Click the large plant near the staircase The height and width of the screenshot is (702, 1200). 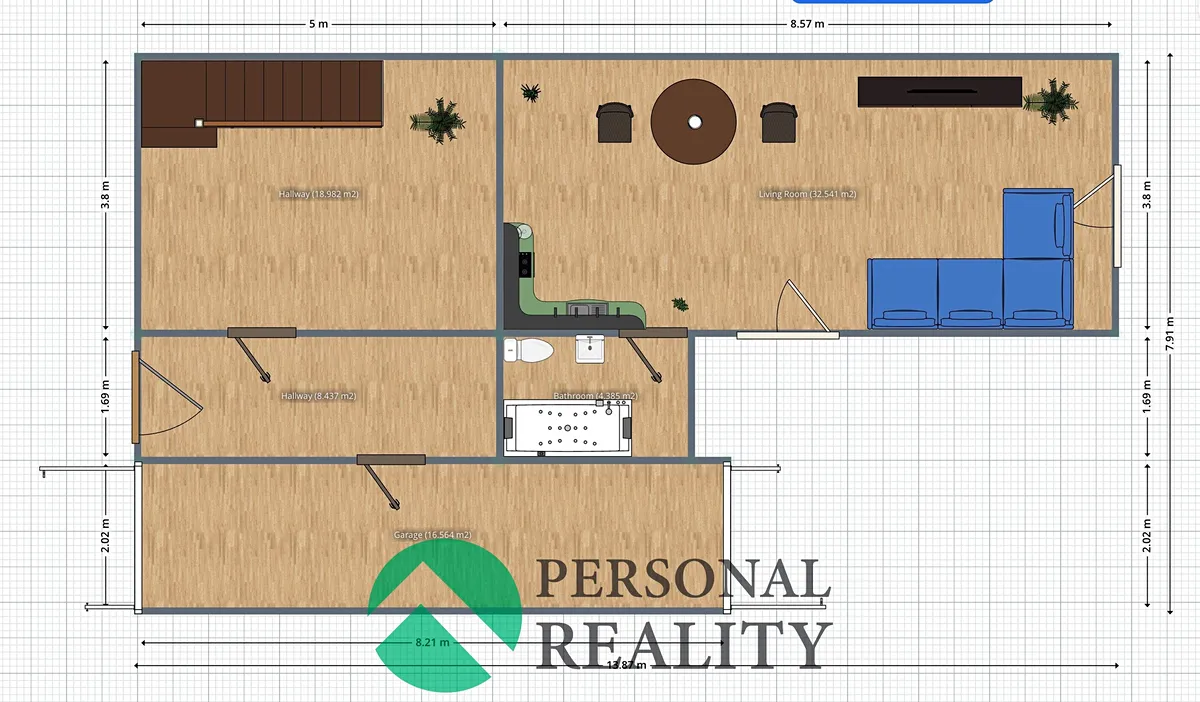pos(437,118)
